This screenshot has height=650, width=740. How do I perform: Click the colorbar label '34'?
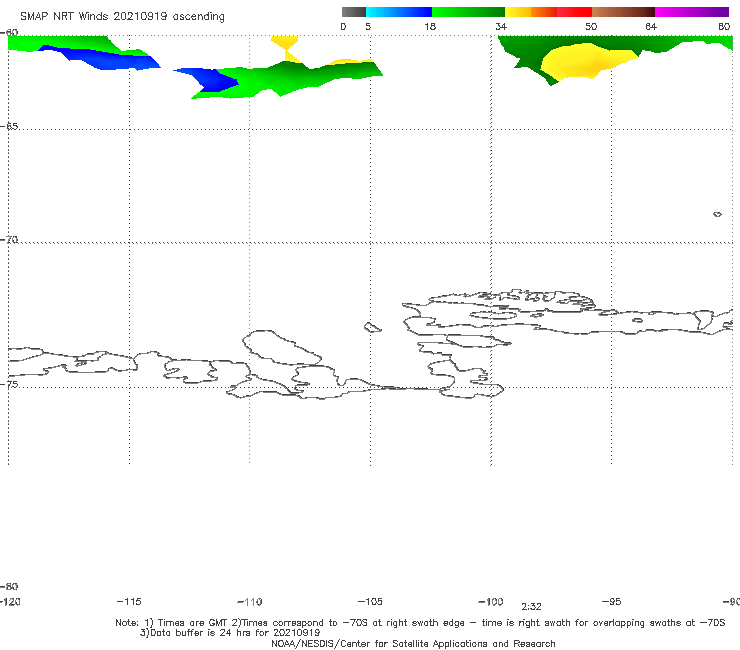pos(501,26)
